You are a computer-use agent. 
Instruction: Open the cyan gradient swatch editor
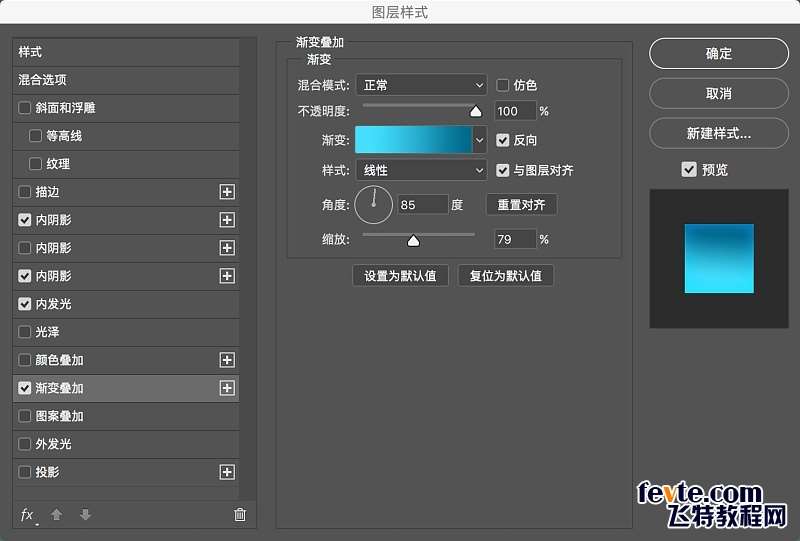click(414, 140)
